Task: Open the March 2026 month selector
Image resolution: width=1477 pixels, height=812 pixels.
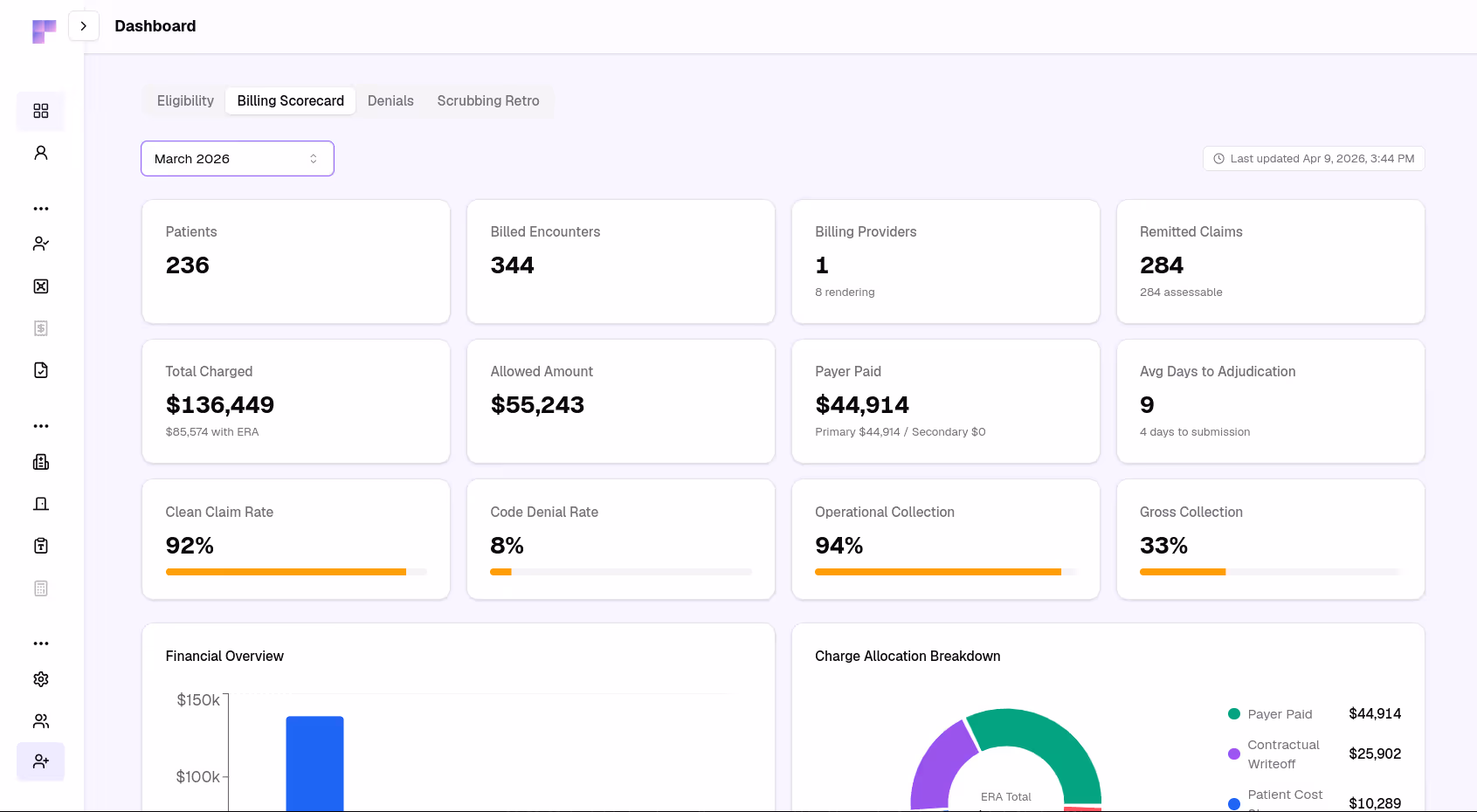Action: [x=237, y=158]
